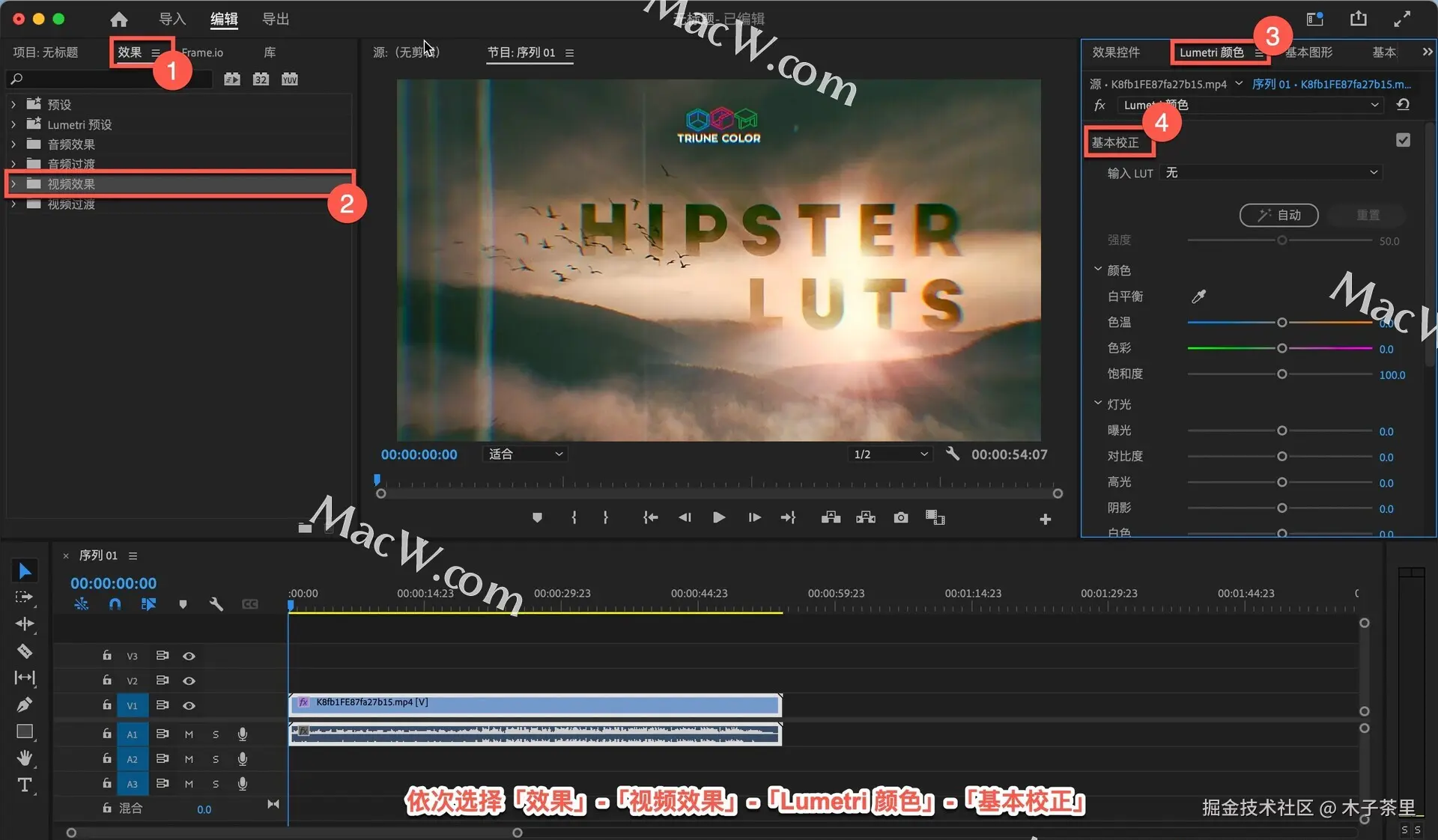This screenshot has width=1438, height=840.
Task: Click the Export Frame camera icon
Action: tap(900, 517)
